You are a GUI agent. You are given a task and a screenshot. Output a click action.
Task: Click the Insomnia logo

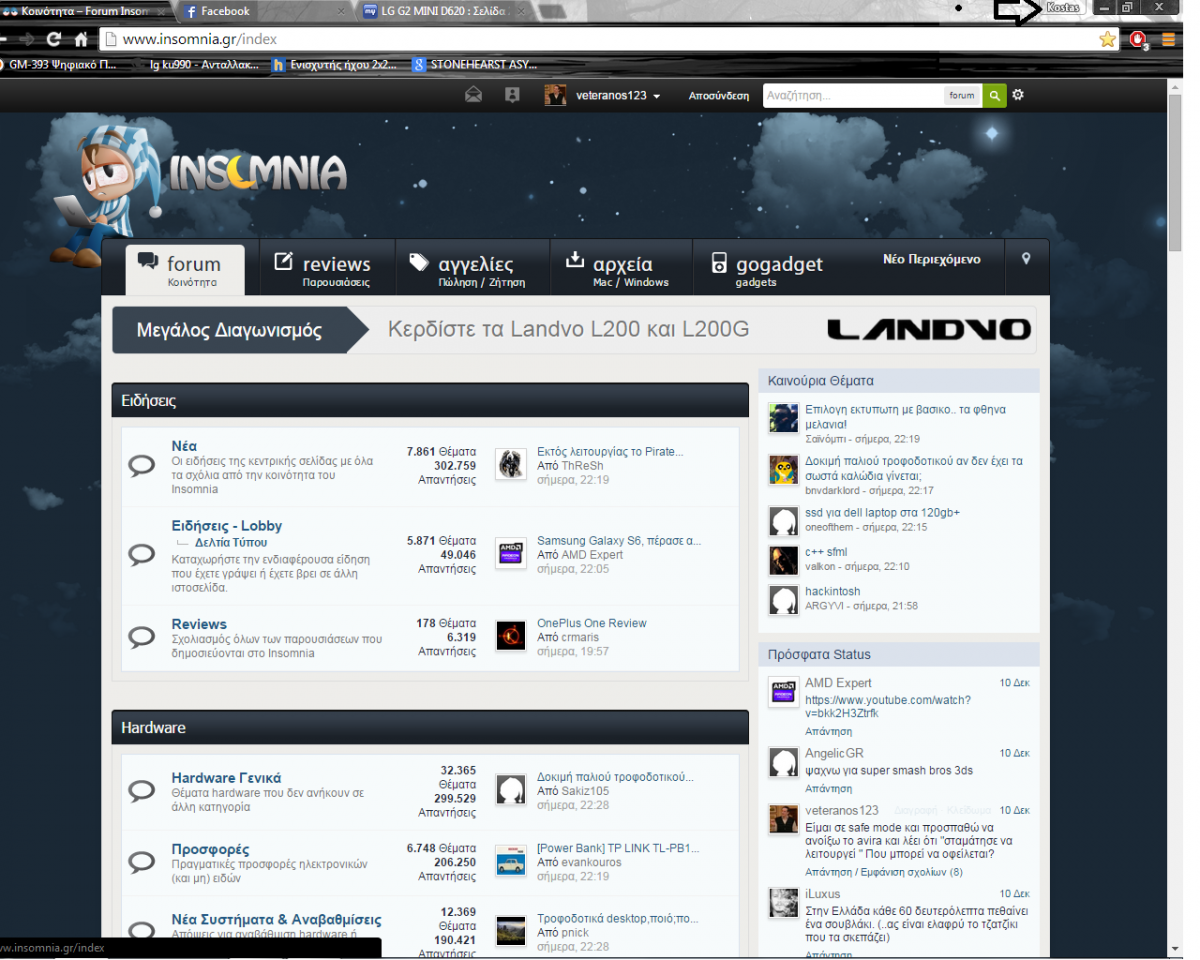(257, 172)
